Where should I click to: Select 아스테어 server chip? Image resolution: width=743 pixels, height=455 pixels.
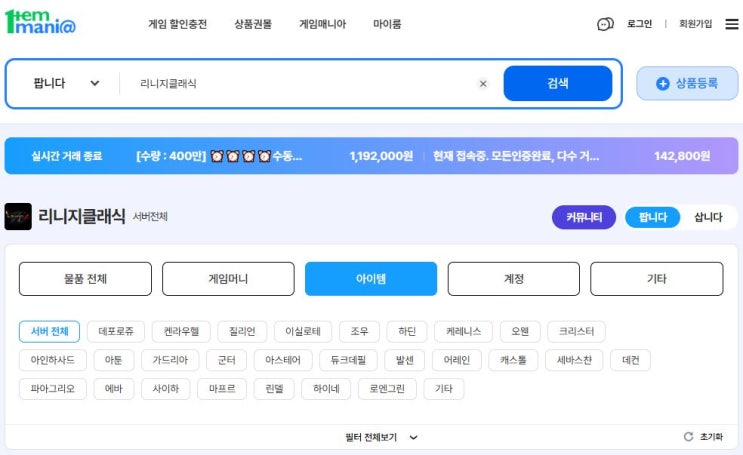pyautogui.click(x=283, y=360)
